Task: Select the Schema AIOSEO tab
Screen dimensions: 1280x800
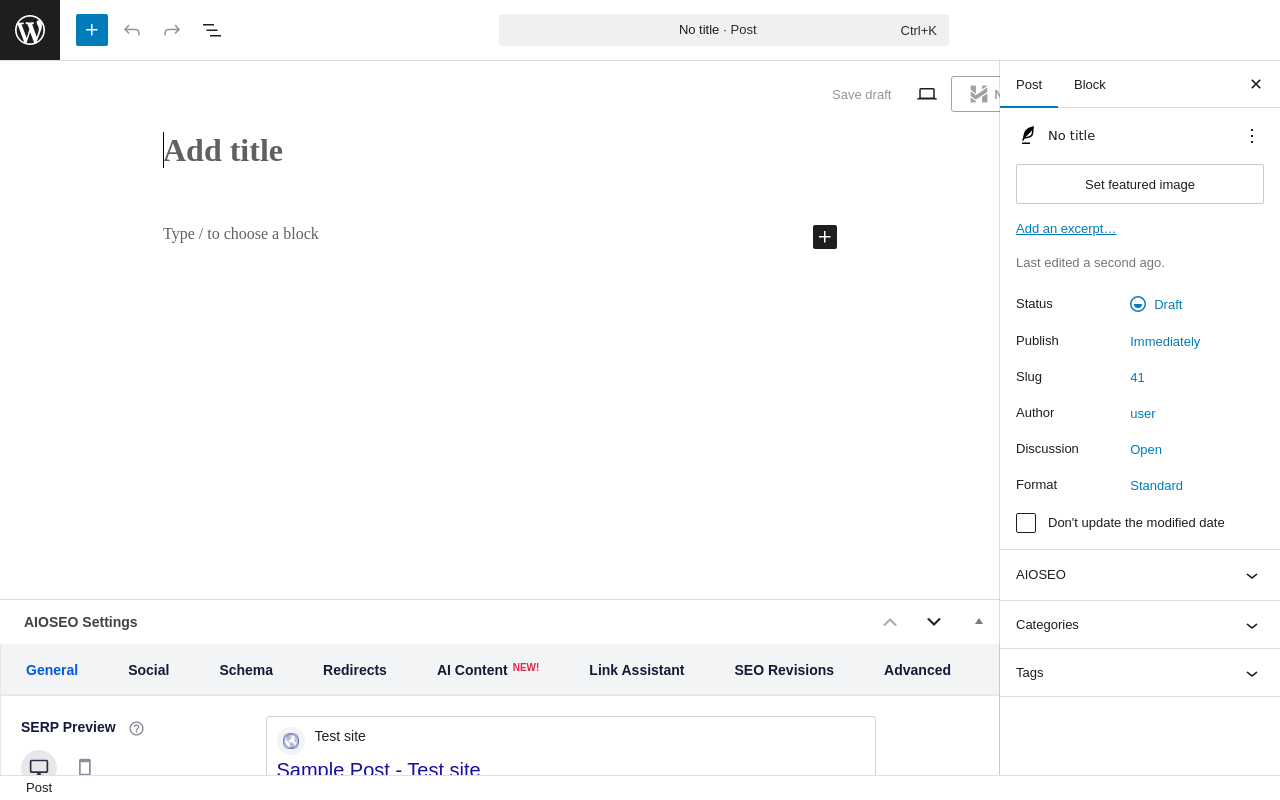Action: (x=246, y=670)
